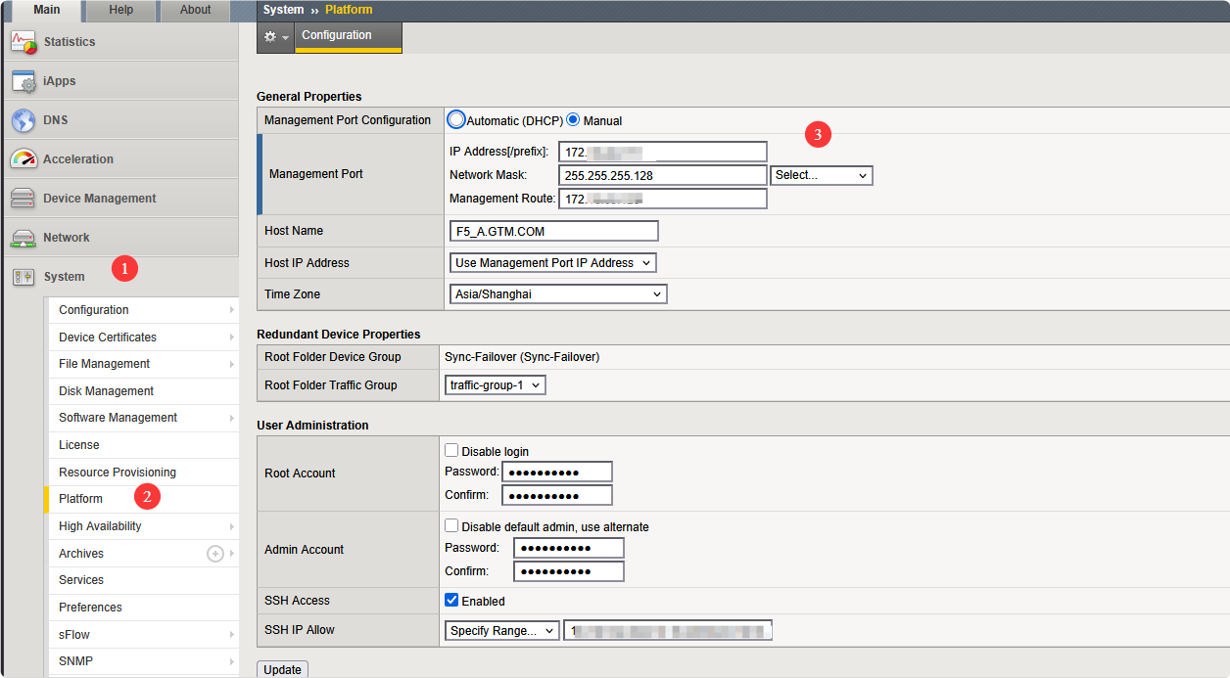Toggle SSH Access Enabled checkbox
This screenshot has width=1230, height=678.
[x=452, y=600]
